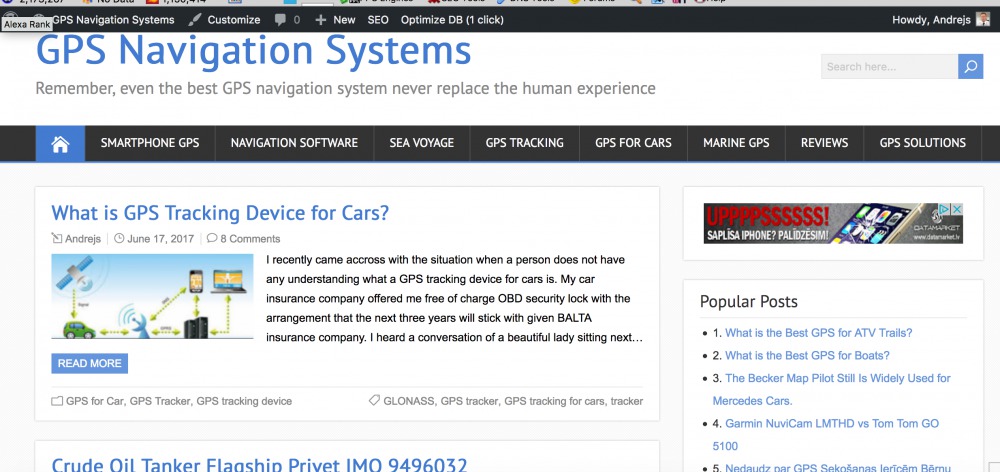This screenshot has width=1000, height=472.
Task: Open the 8 Comments link
Action: click(x=250, y=239)
